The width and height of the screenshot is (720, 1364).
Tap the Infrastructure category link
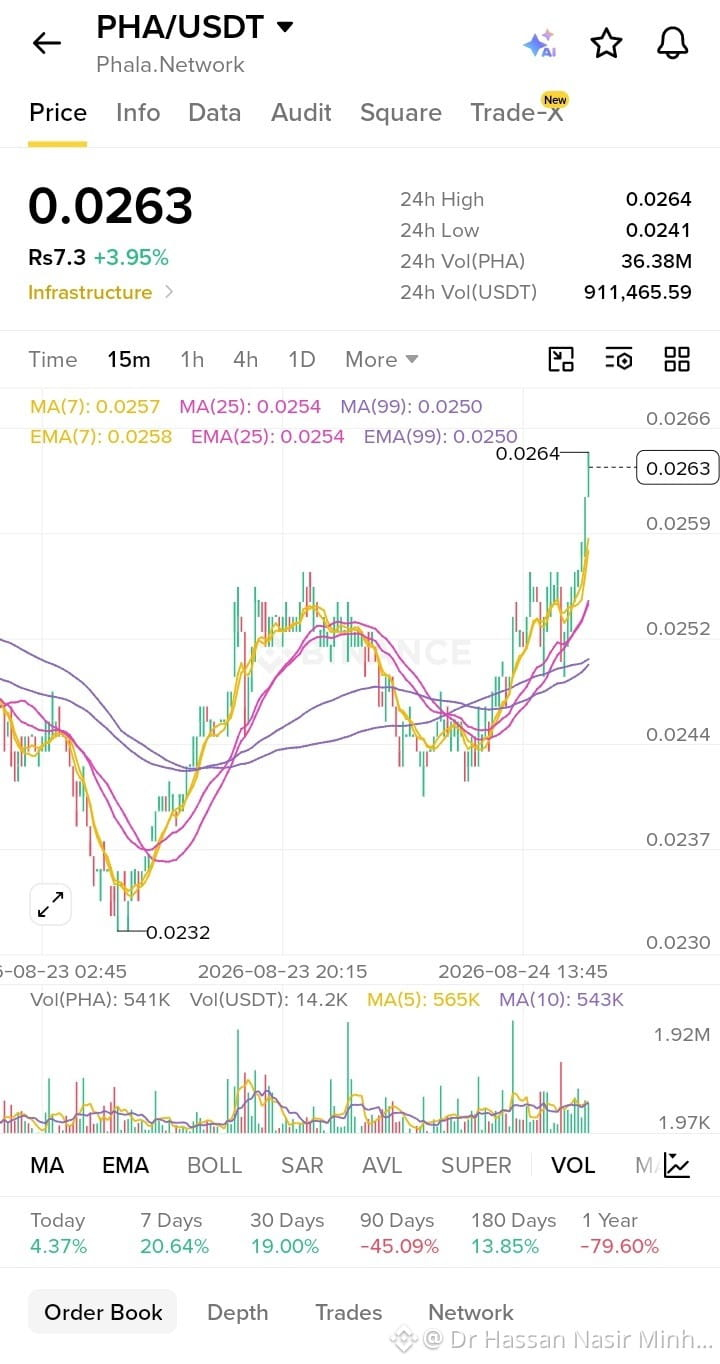(x=90, y=292)
